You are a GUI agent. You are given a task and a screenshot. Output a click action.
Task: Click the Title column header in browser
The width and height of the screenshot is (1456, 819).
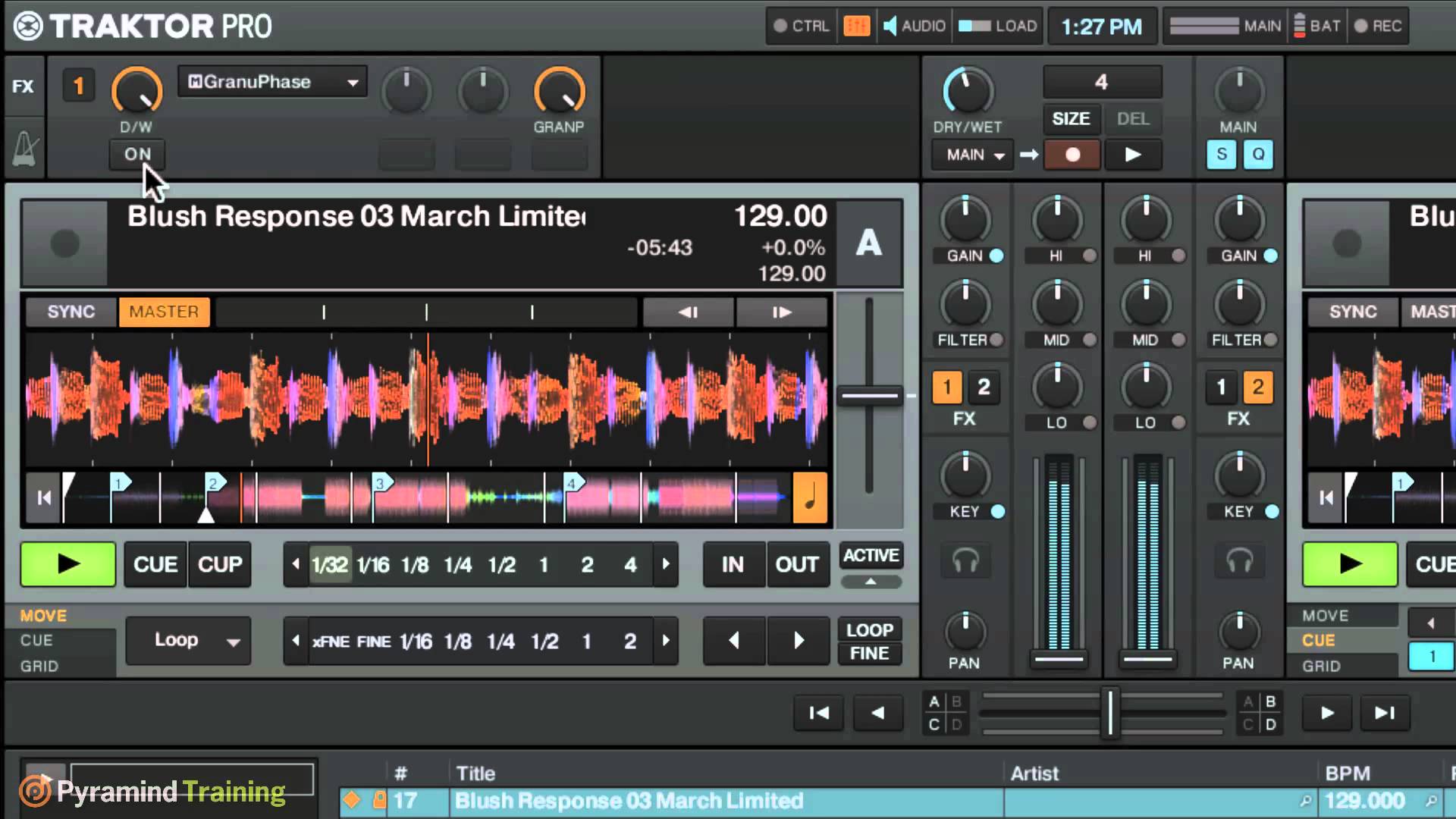pyautogui.click(x=475, y=773)
